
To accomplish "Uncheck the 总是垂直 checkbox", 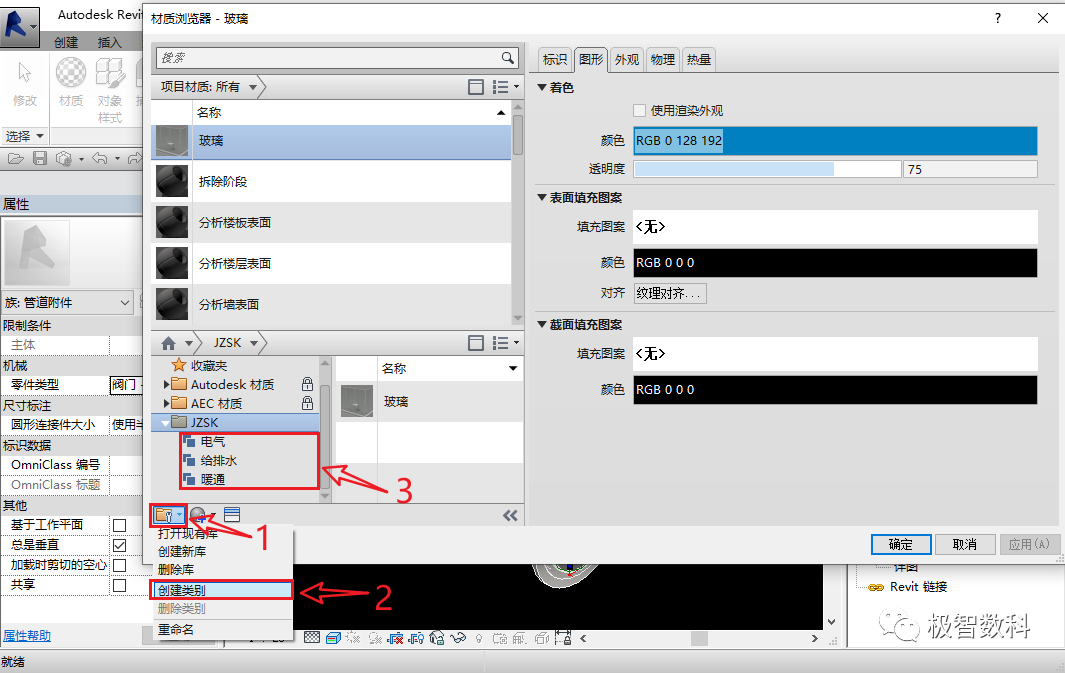I will click(120, 545).
